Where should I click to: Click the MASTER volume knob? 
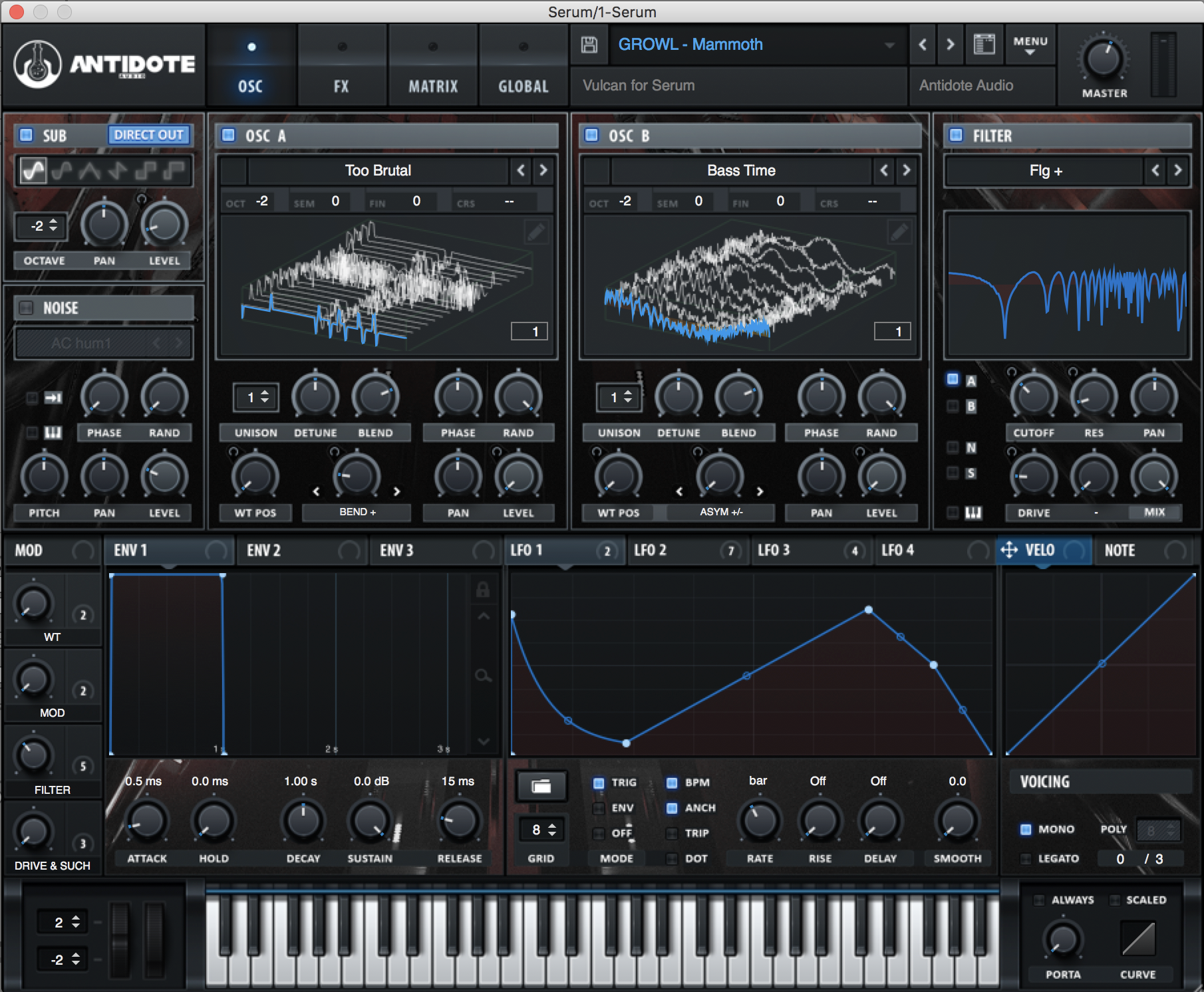point(1104,60)
